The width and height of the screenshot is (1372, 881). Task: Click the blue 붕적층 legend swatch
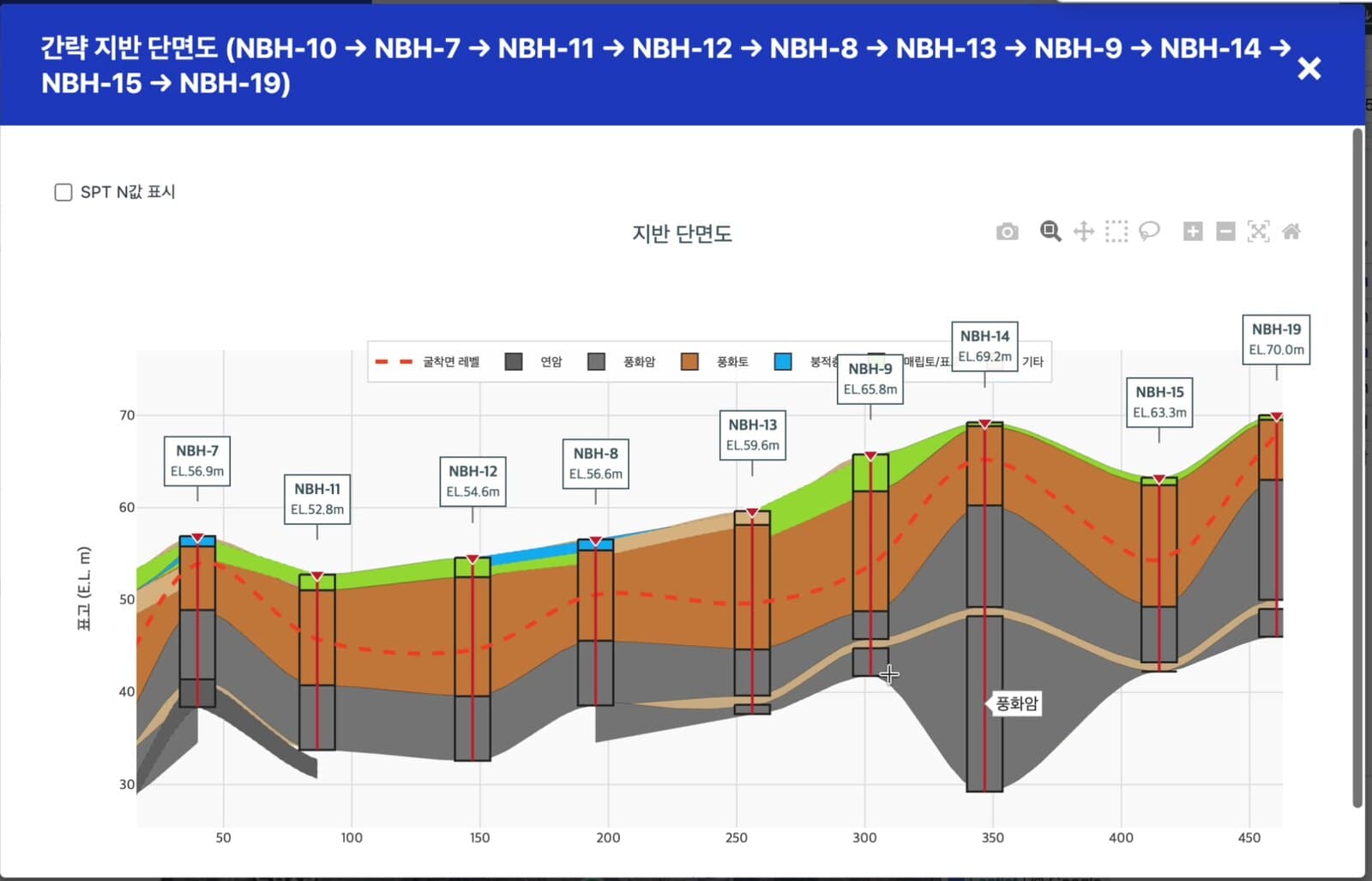coord(783,362)
